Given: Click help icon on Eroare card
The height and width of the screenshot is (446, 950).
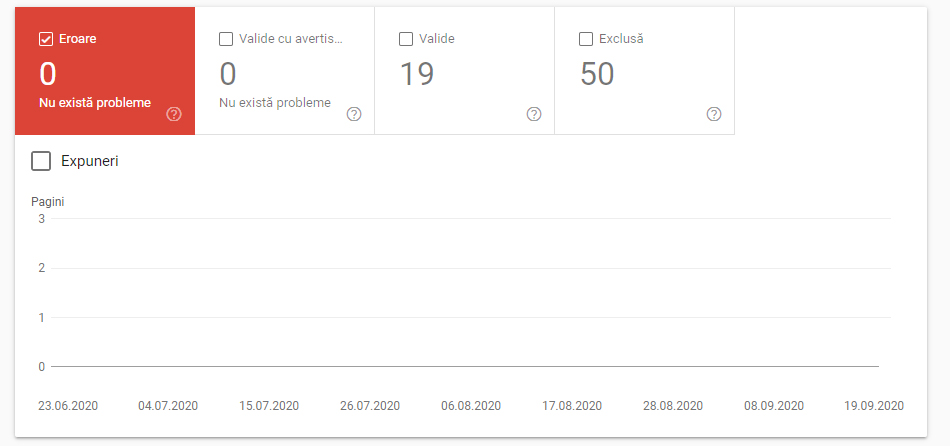Looking at the screenshot, I should 174,114.
